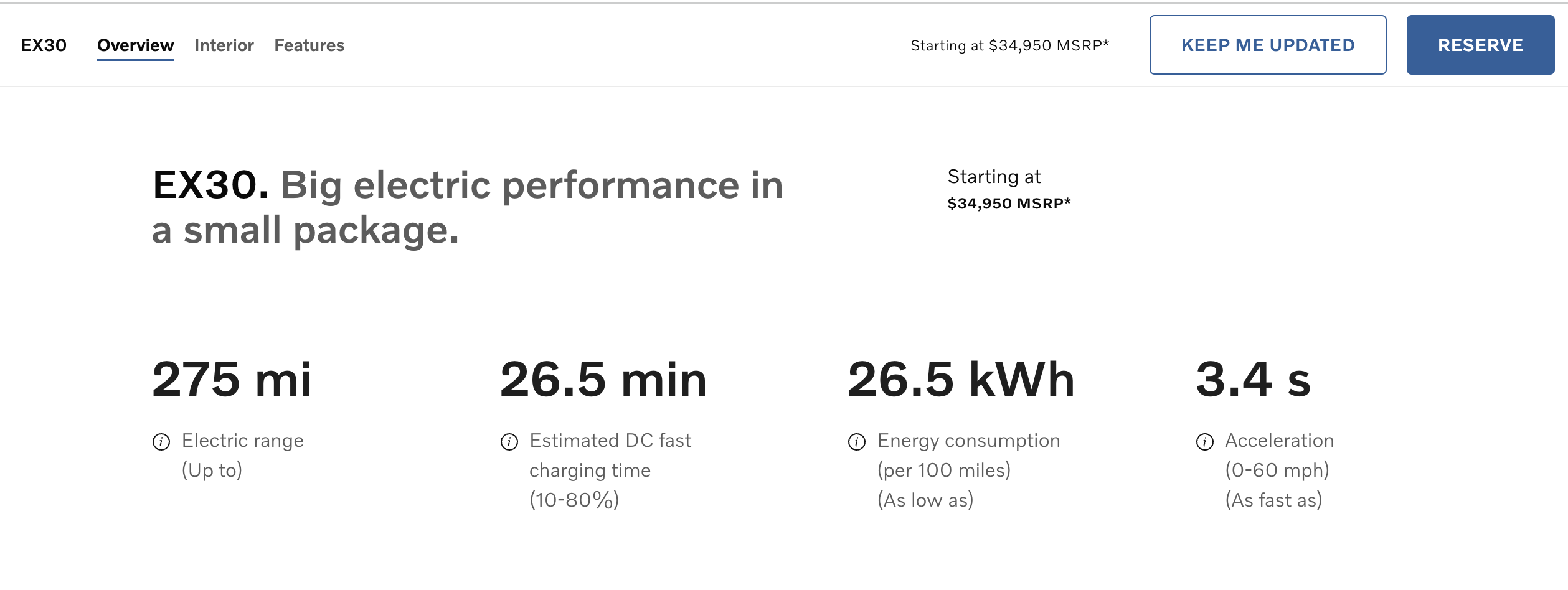Show info for Acceleration 0-60 mph
The height and width of the screenshot is (590, 1568).
pyautogui.click(x=1205, y=442)
